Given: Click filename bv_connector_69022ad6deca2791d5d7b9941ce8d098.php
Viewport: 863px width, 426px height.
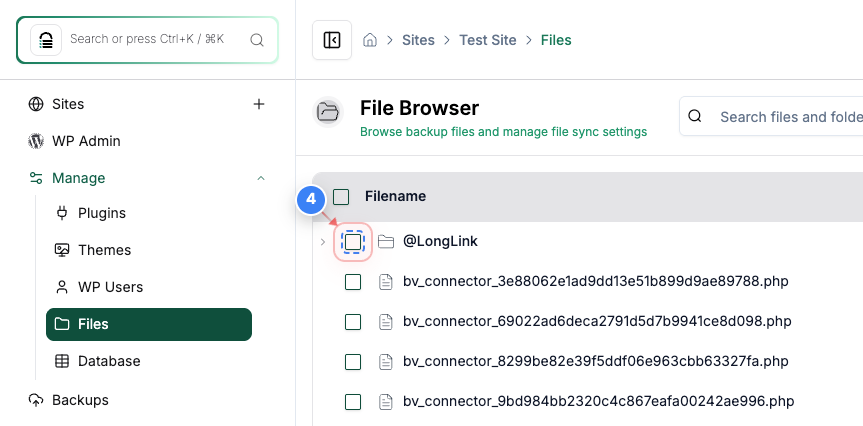Looking at the screenshot, I should coord(597,321).
